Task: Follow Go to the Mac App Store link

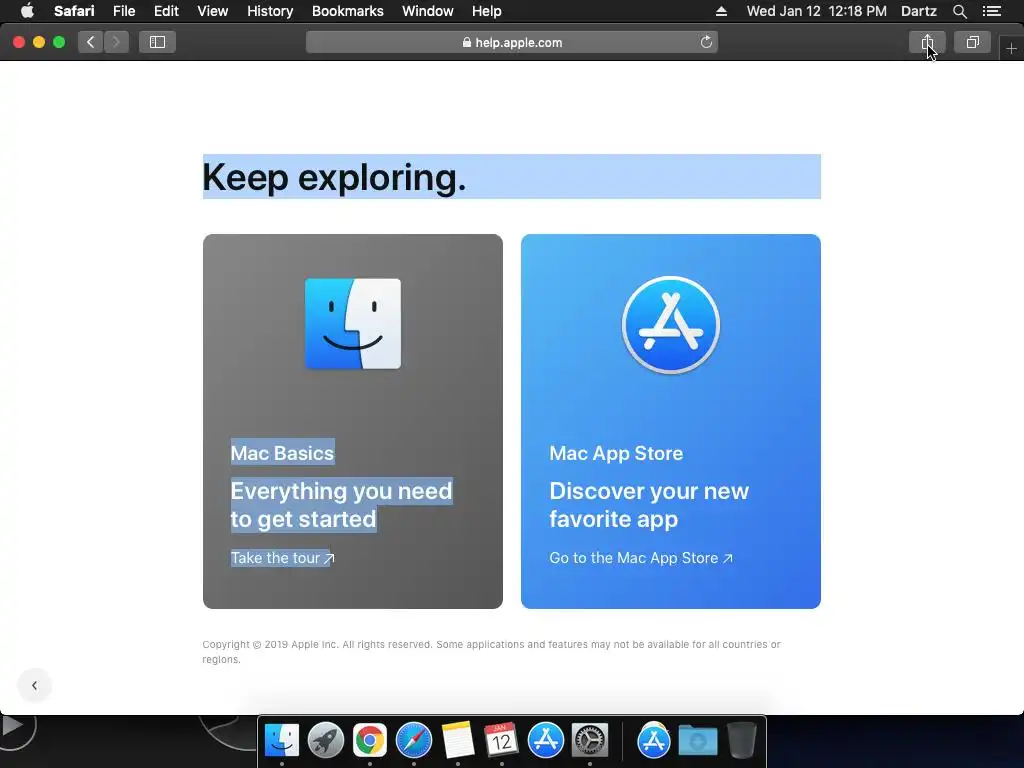Action: point(641,558)
